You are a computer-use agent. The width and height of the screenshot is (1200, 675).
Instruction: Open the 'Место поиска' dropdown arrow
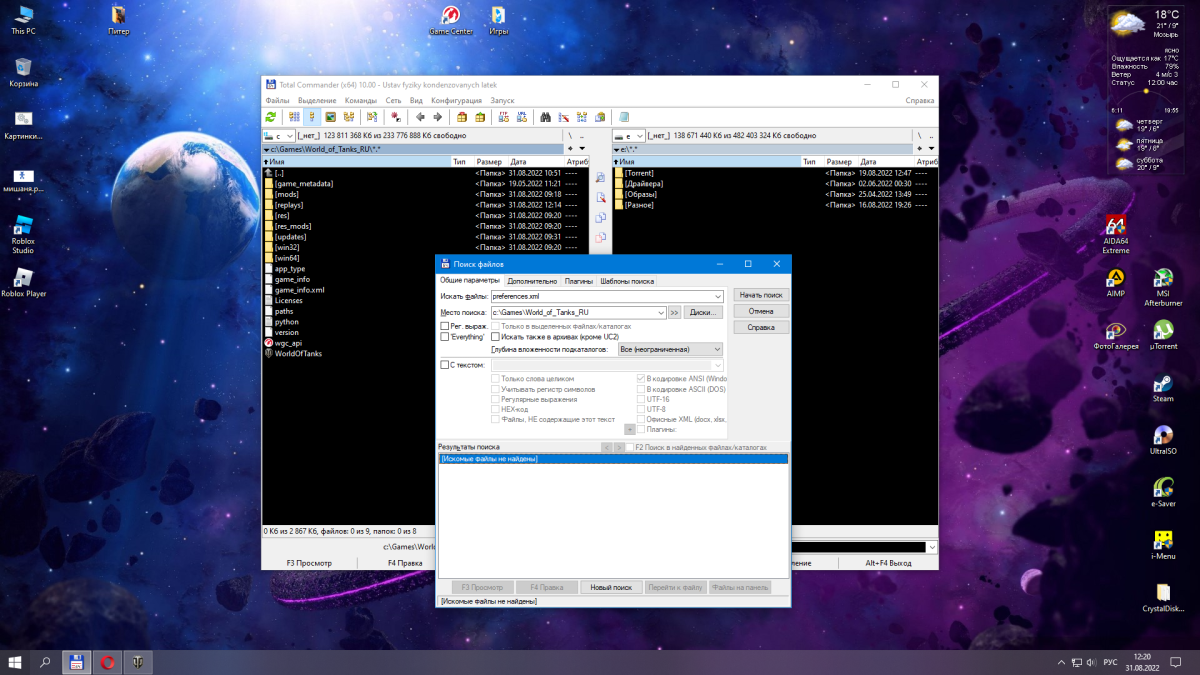point(660,313)
